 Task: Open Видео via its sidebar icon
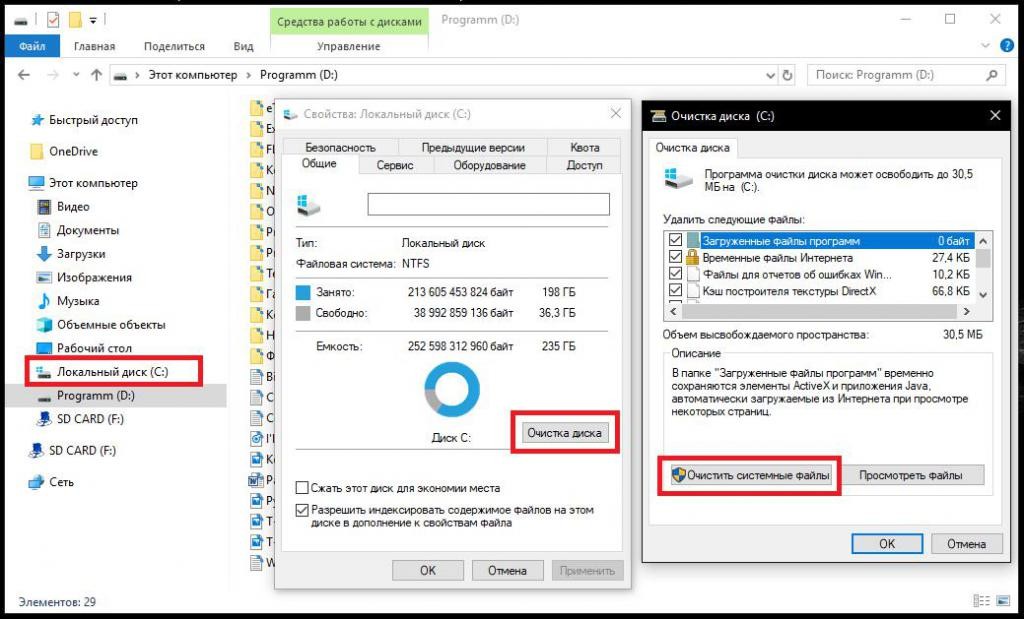click(x=44, y=207)
